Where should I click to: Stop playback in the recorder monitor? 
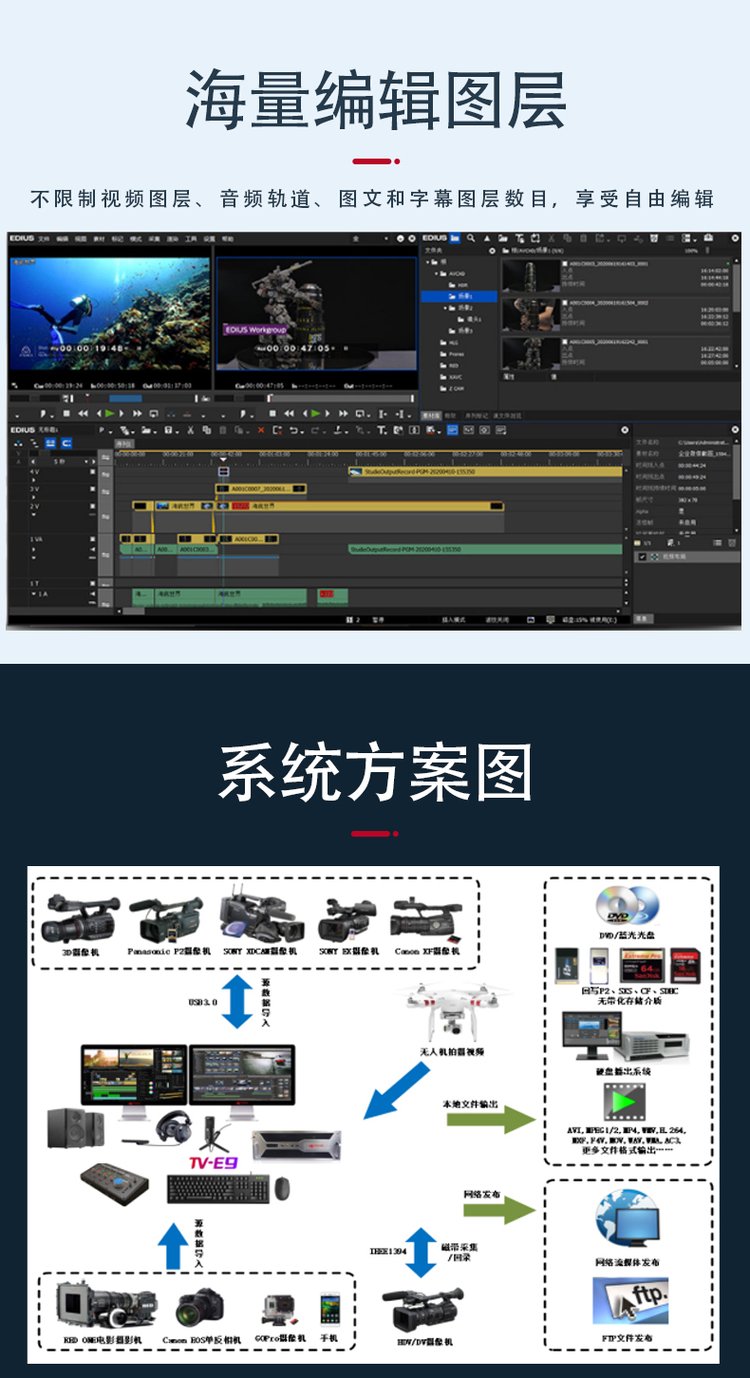[272, 413]
